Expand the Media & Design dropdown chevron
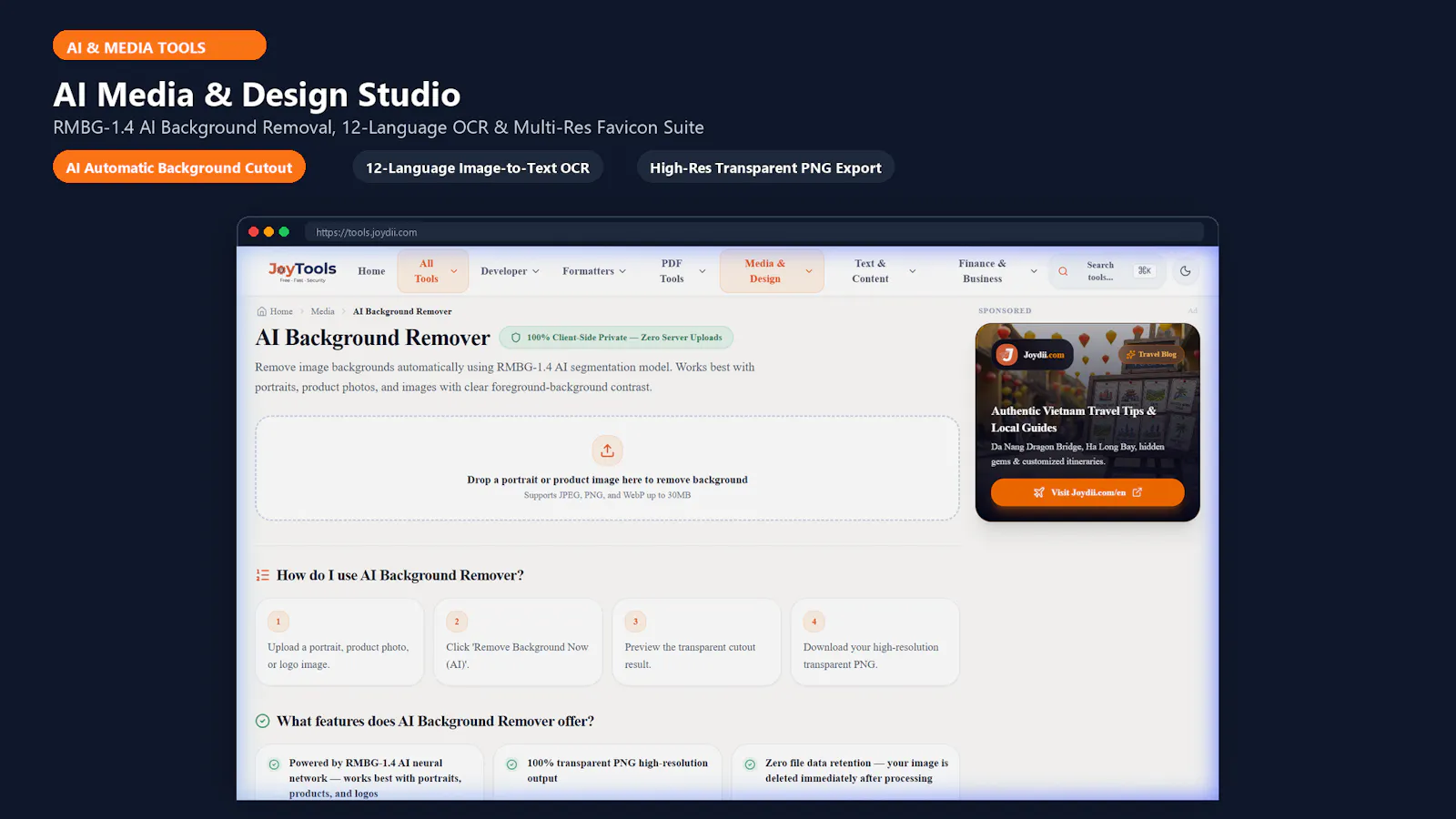 [809, 271]
